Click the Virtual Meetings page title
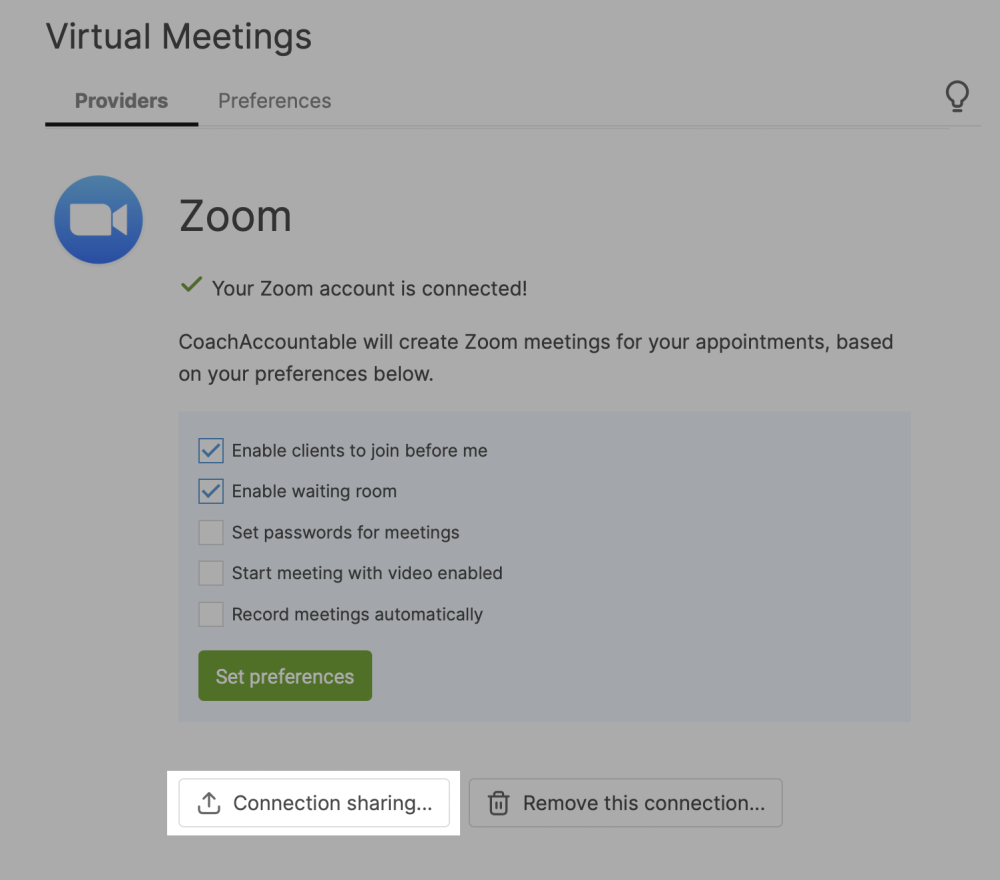 click(178, 36)
